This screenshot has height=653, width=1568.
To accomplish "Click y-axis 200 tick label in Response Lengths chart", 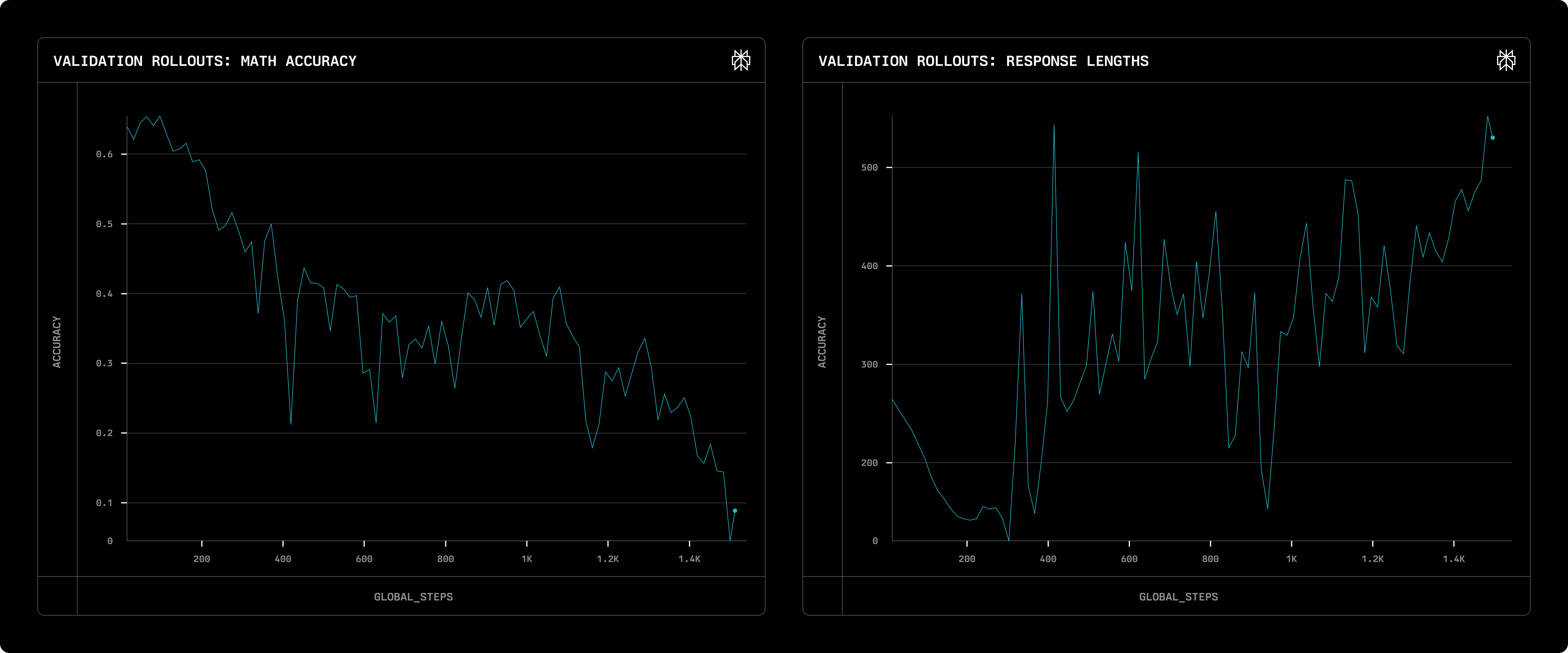I will pos(869,463).
